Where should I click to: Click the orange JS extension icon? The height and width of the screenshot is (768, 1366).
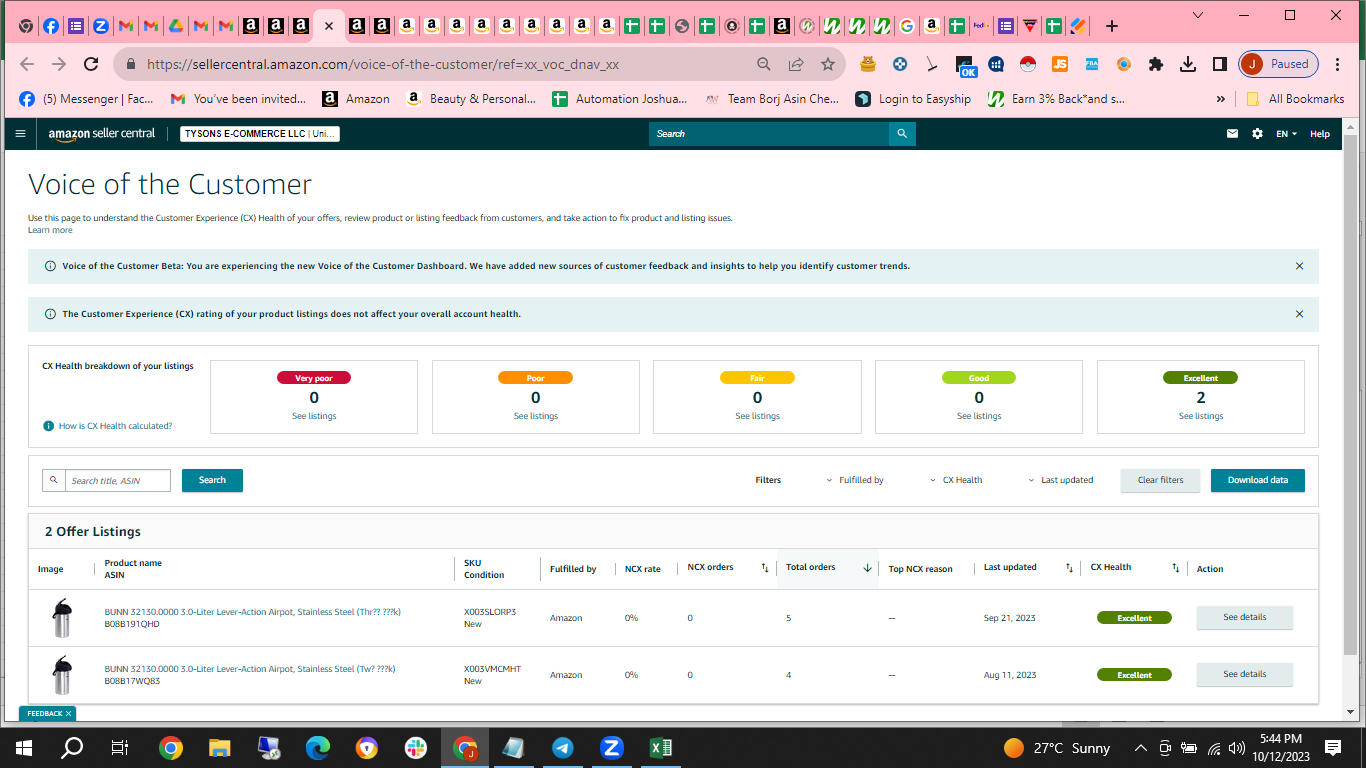coord(1059,64)
